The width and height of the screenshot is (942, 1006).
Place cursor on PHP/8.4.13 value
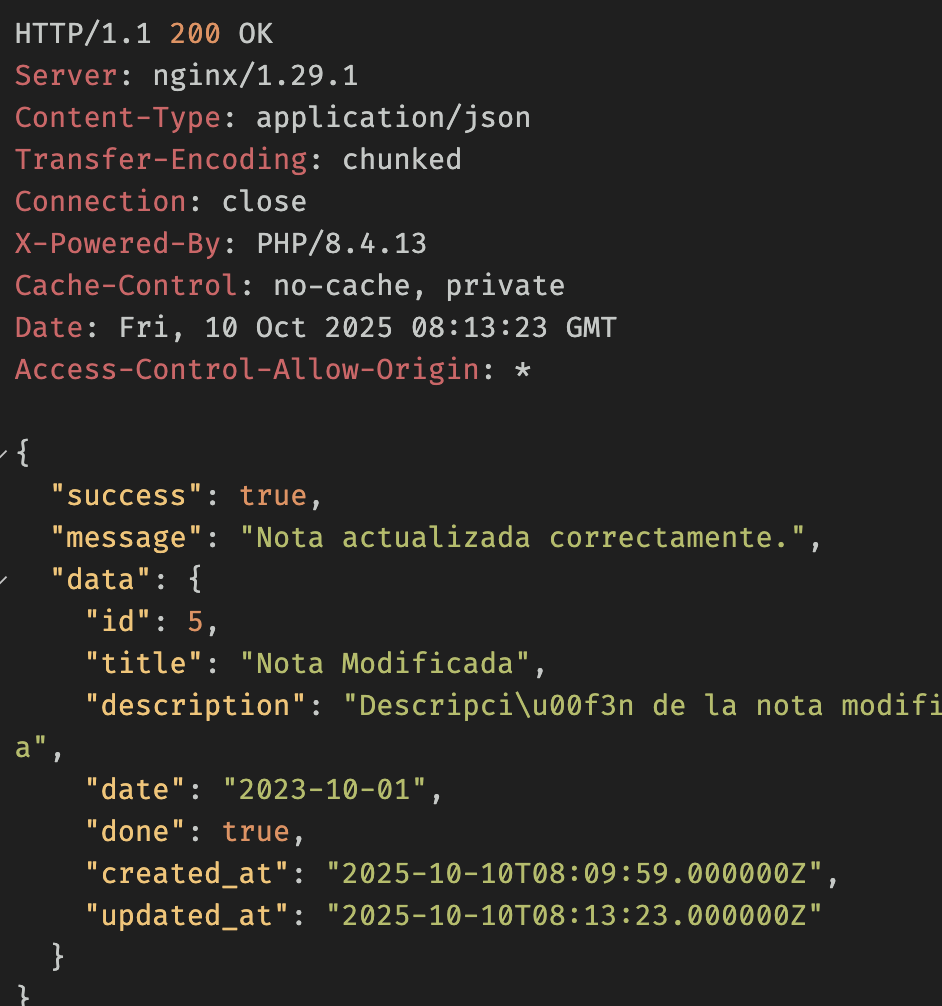tap(341, 244)
